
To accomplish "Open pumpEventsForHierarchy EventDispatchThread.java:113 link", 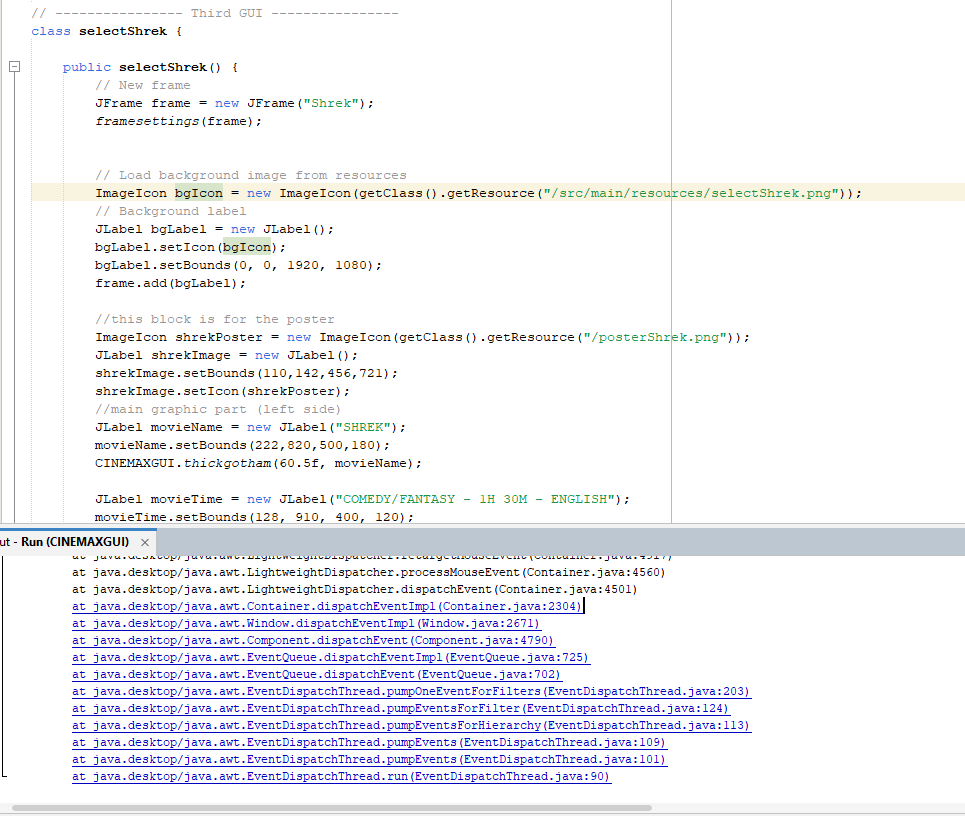I will point(411,726).
